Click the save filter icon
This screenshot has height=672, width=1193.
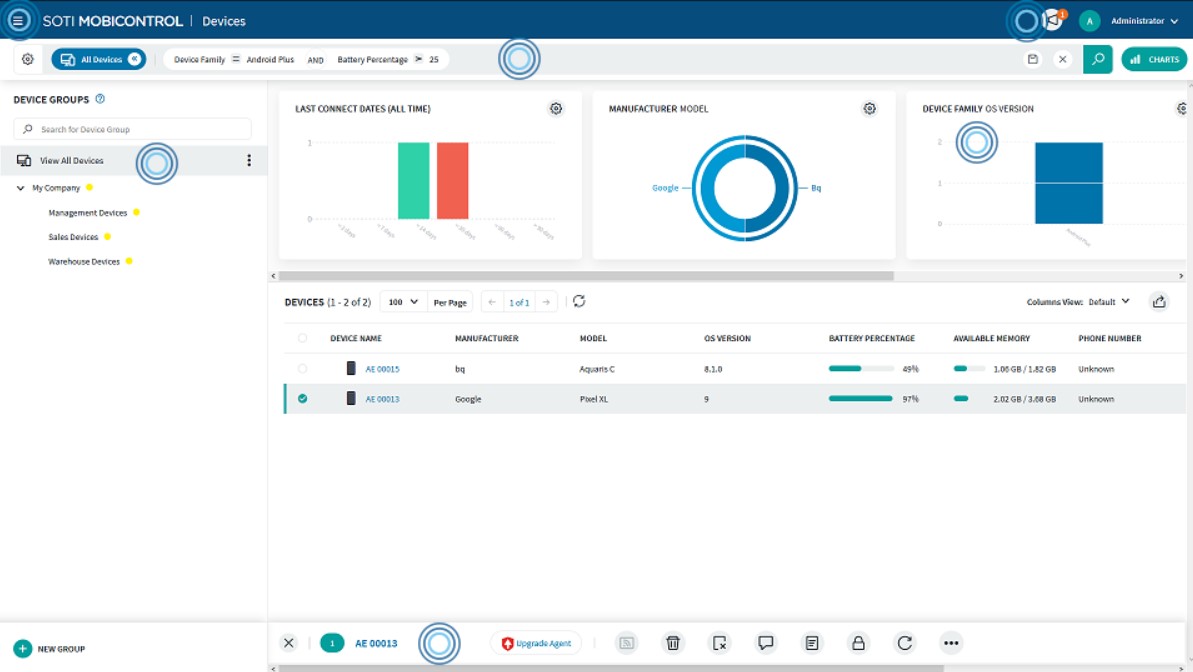coord(1035,59)
